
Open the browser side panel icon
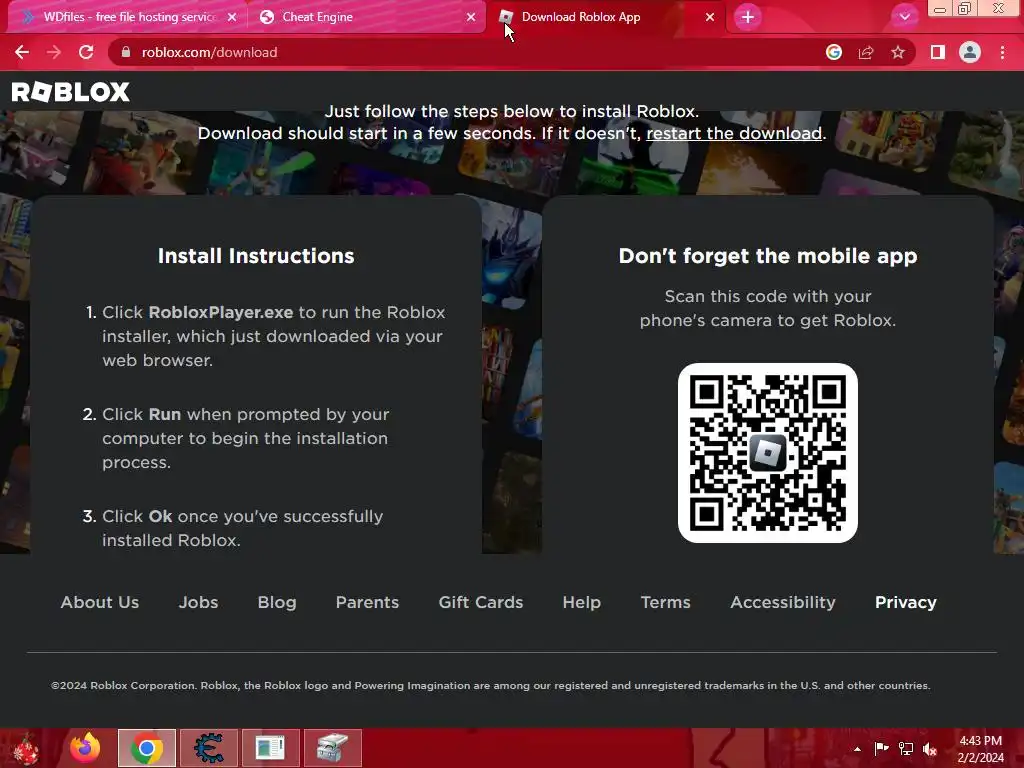coord(938,52)
